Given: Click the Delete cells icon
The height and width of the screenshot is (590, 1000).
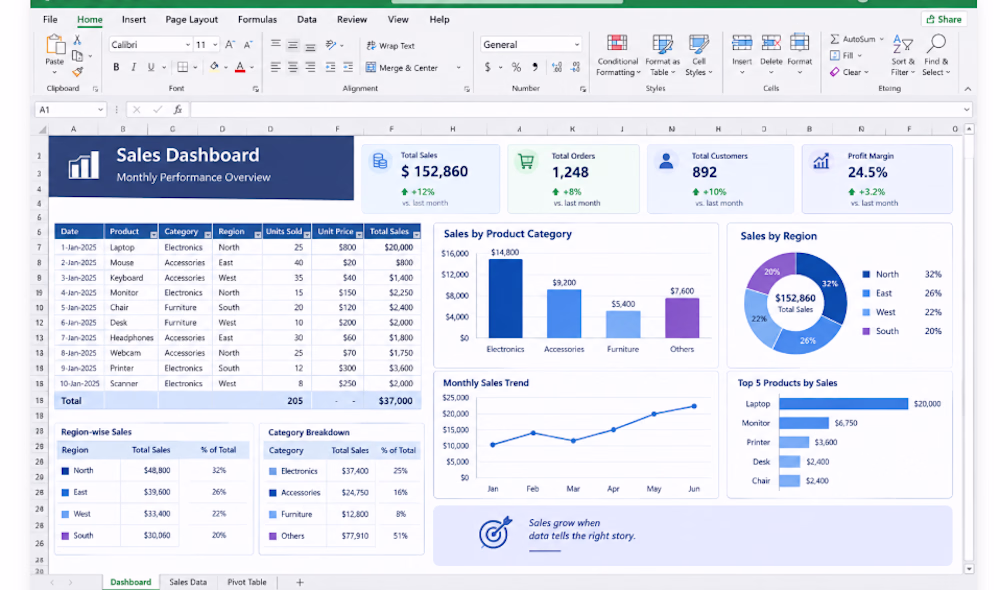Looking at the screenshot, I should [771, 43].
